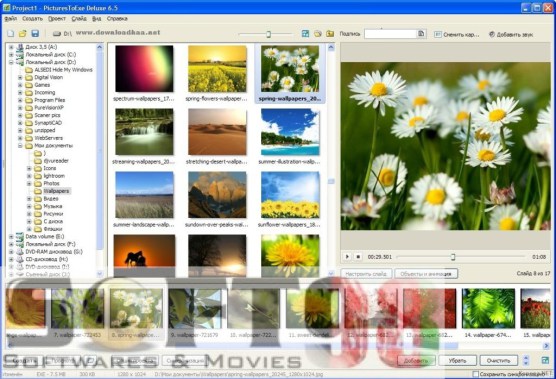Viewport: 556px width, 379px height.
Task: Expand the Games folder node
Action: [20, 85]
